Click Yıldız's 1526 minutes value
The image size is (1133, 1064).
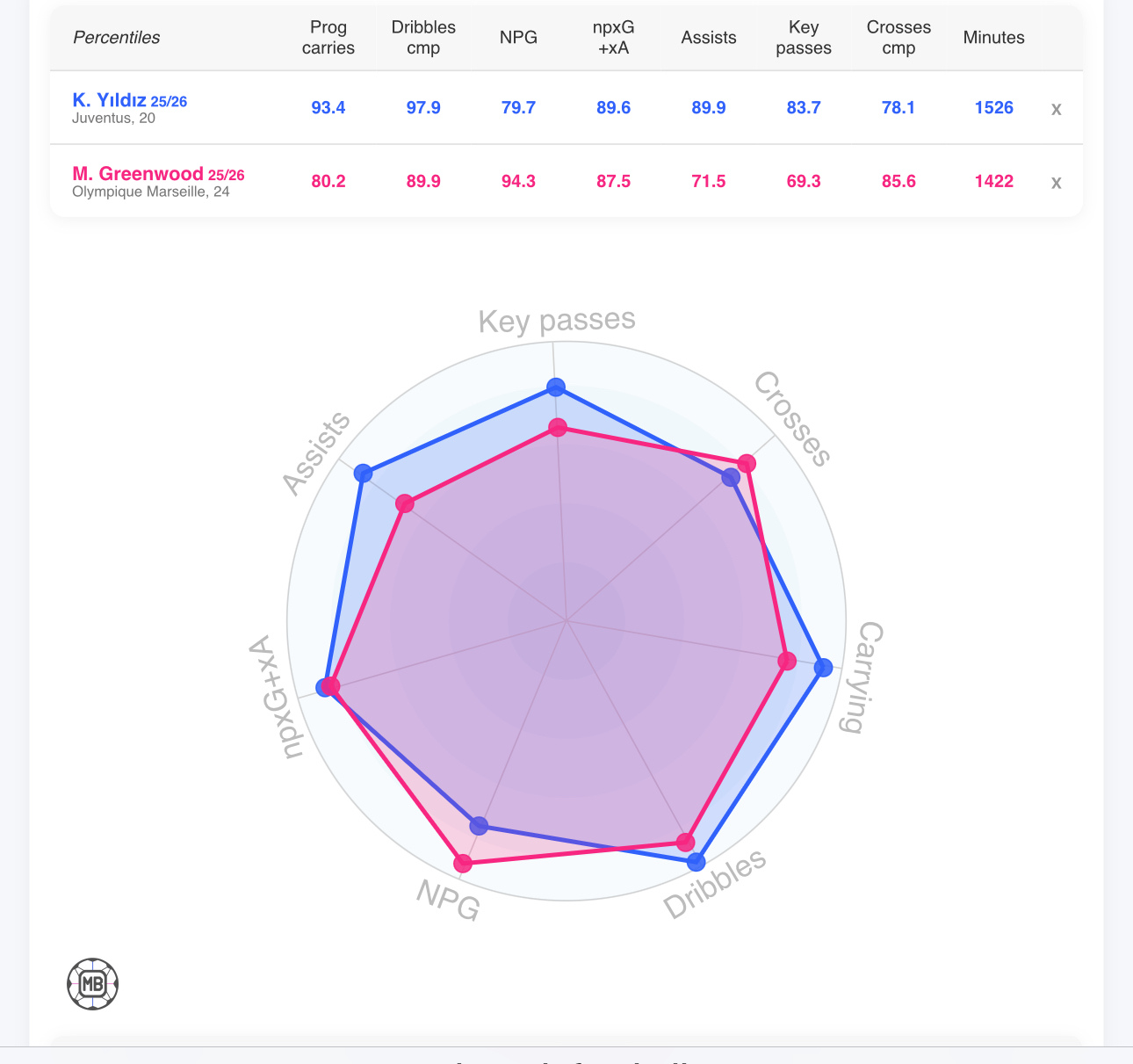[993, 108]
